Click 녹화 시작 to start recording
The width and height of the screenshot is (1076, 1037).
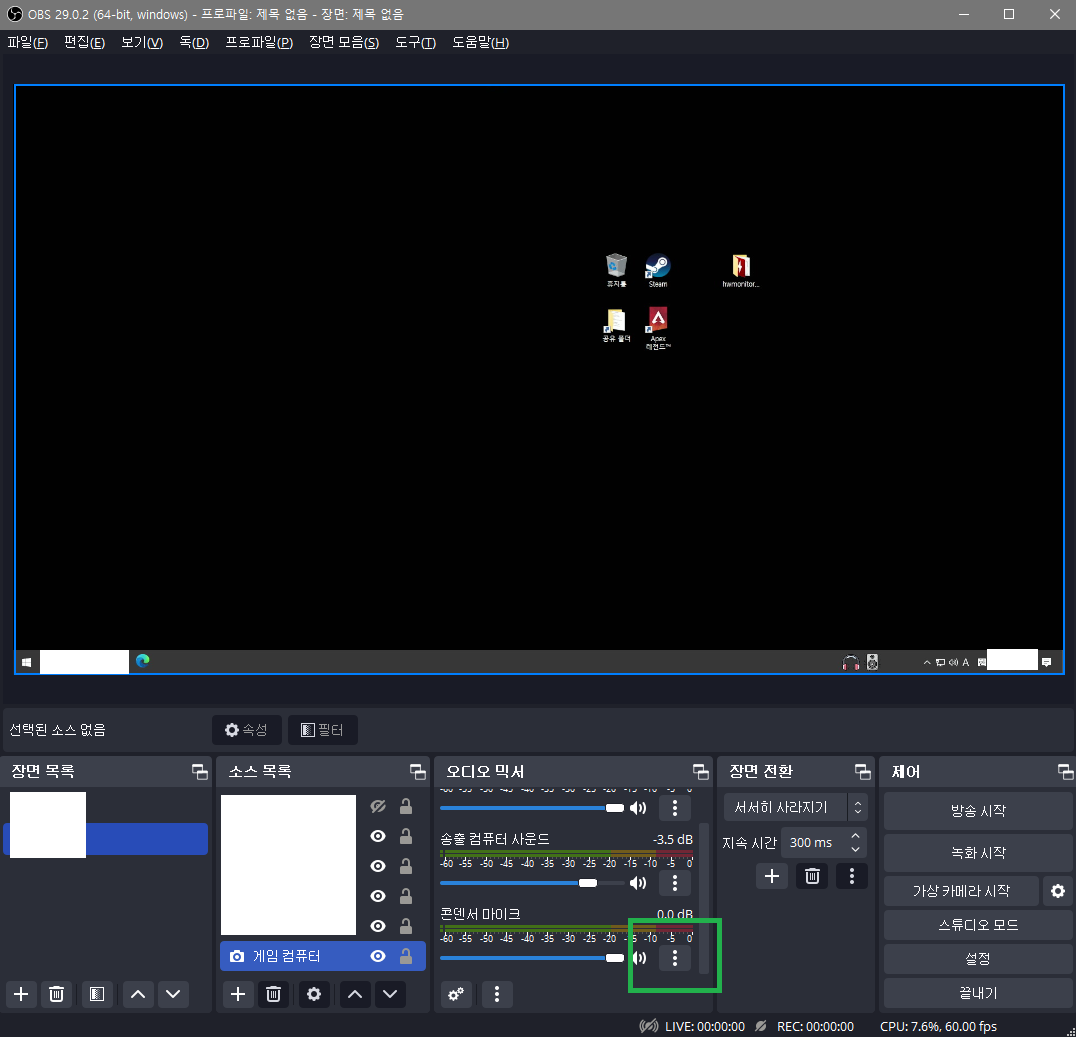point(978,853)
